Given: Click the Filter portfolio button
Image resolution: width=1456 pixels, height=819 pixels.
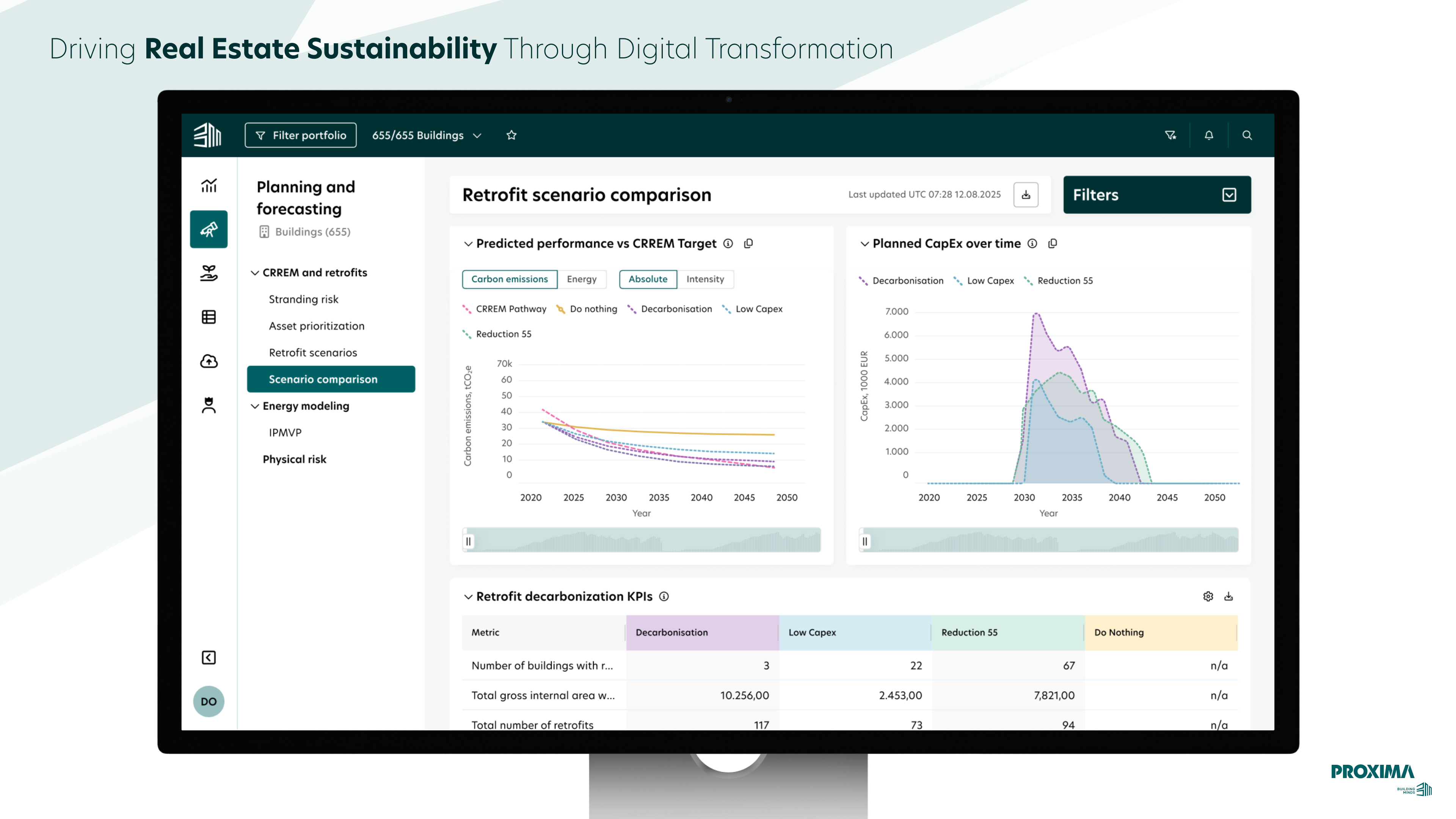Looking at the screenshot, I should click(x=301, y=135).
